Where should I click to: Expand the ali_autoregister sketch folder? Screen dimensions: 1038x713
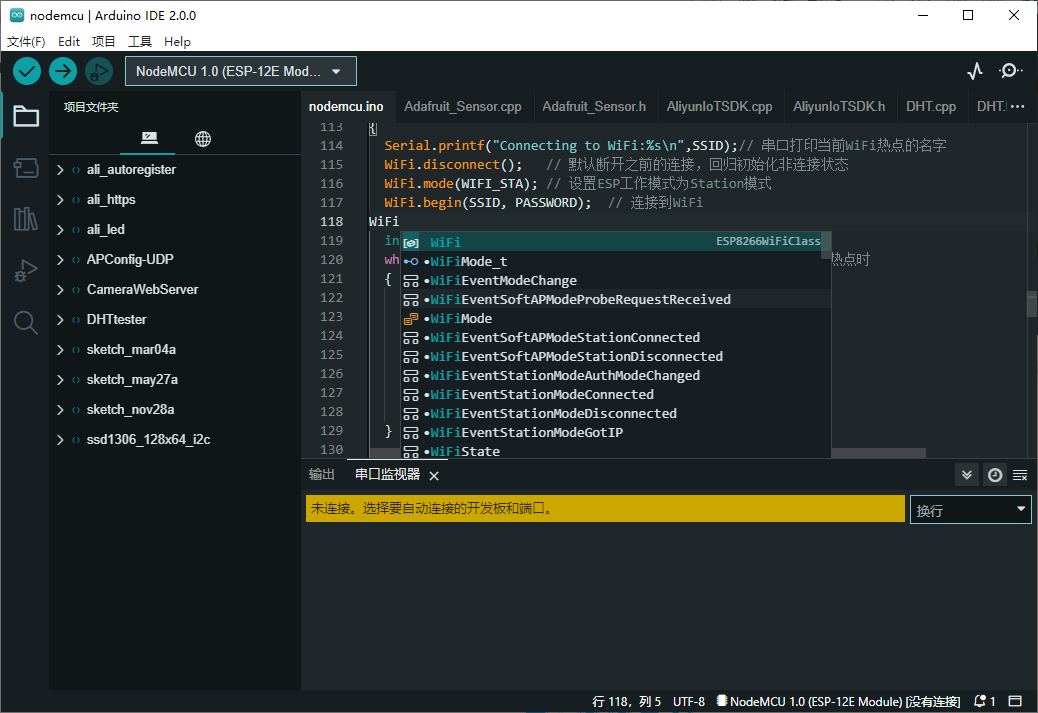60,169
